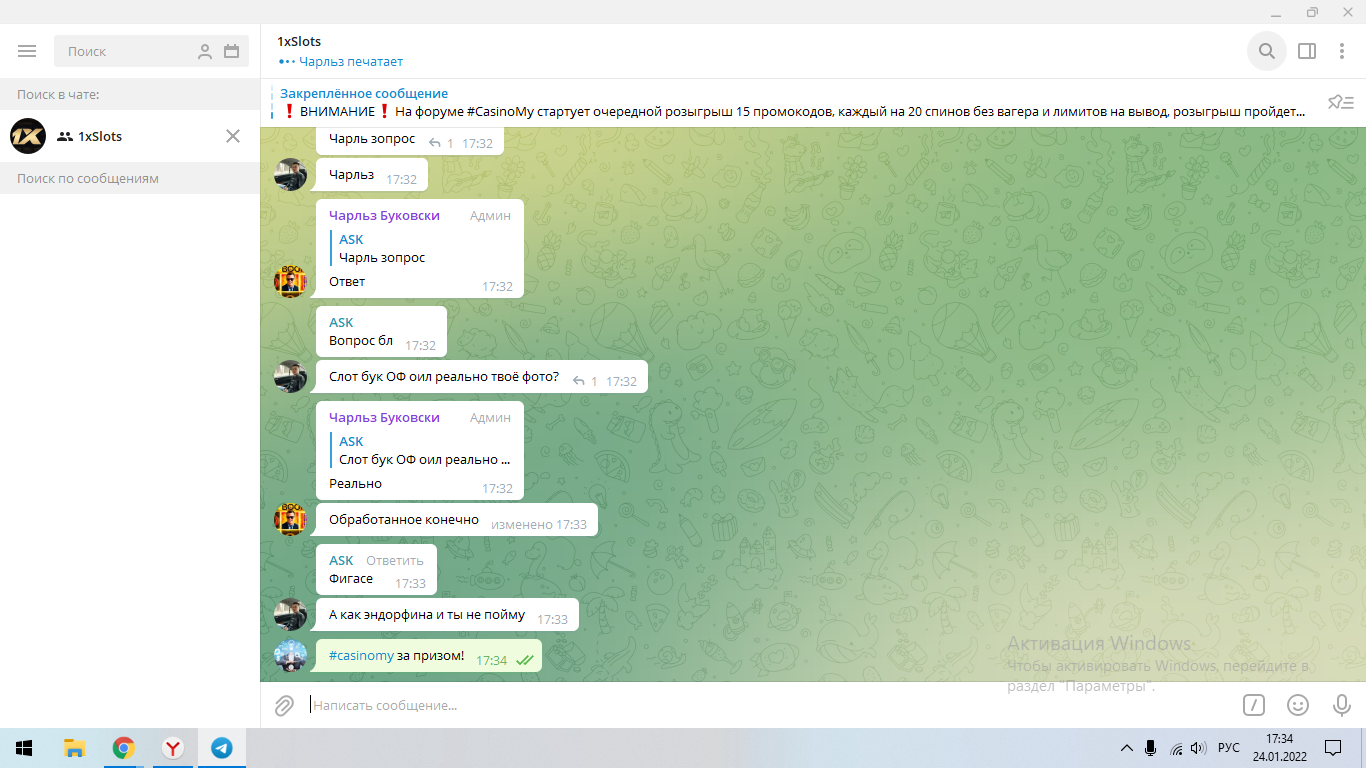The image size is (1366, 768).
Task: Remove the 1xSlots chat filter
Action: [233, 136]
